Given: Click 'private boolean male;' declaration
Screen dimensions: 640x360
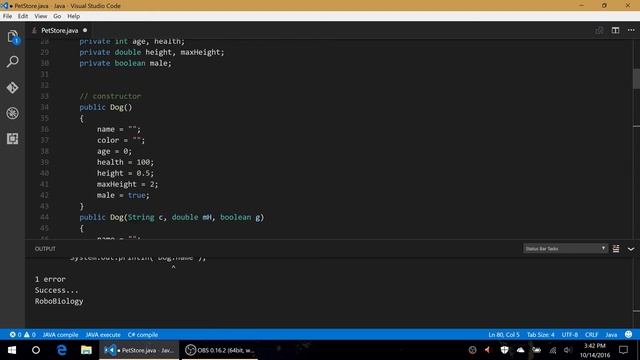Looking at the screenshot, I should [x=125, y=63].
